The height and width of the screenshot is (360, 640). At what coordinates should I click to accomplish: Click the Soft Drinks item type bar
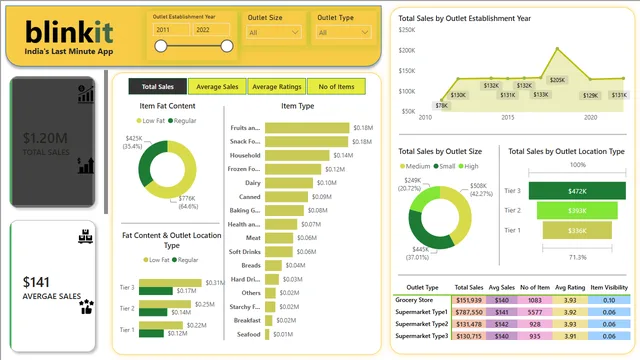pyautogui.click(x=279, y=252)
